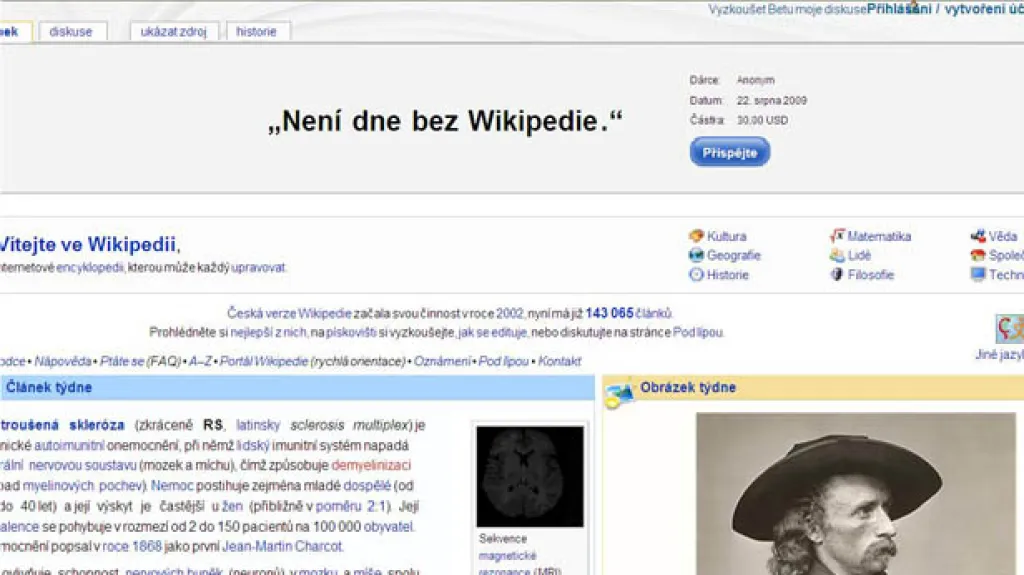Click the Obrázek týdne heading
1024x575 pixels.
click(x=688, y=387)
